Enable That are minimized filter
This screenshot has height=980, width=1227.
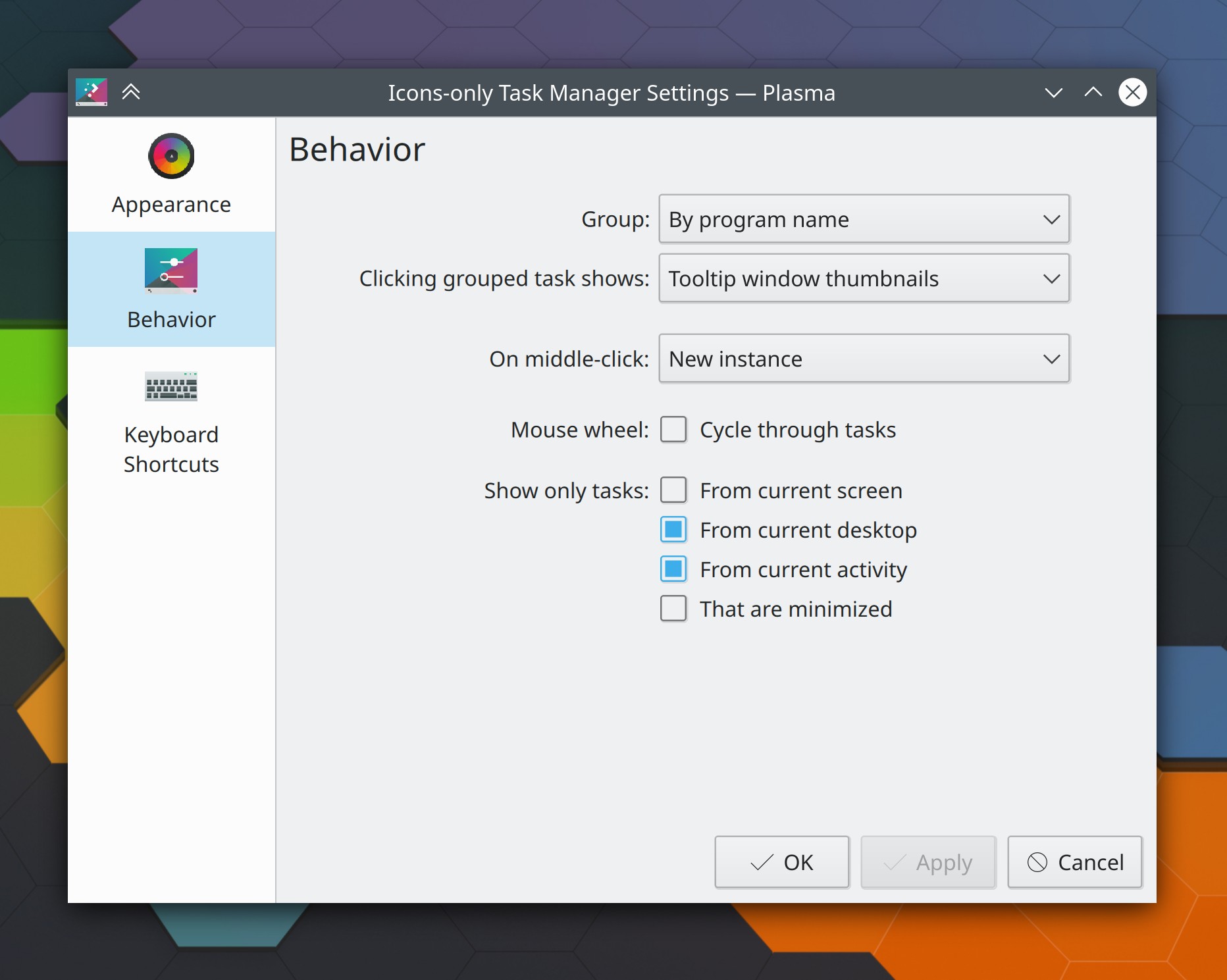[673, 608]
